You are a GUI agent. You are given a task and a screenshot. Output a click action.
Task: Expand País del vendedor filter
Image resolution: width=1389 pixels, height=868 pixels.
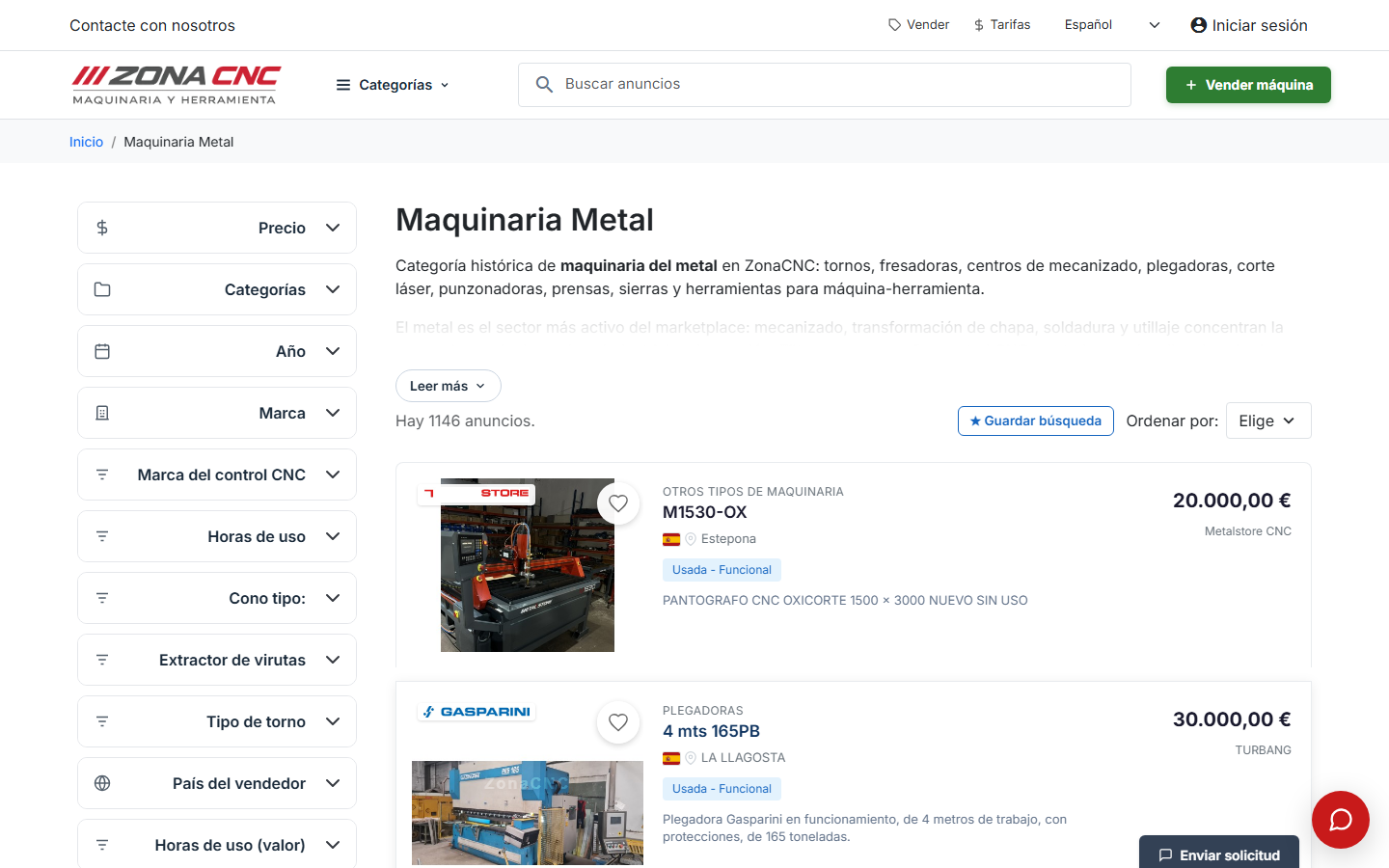coord(217,783)
